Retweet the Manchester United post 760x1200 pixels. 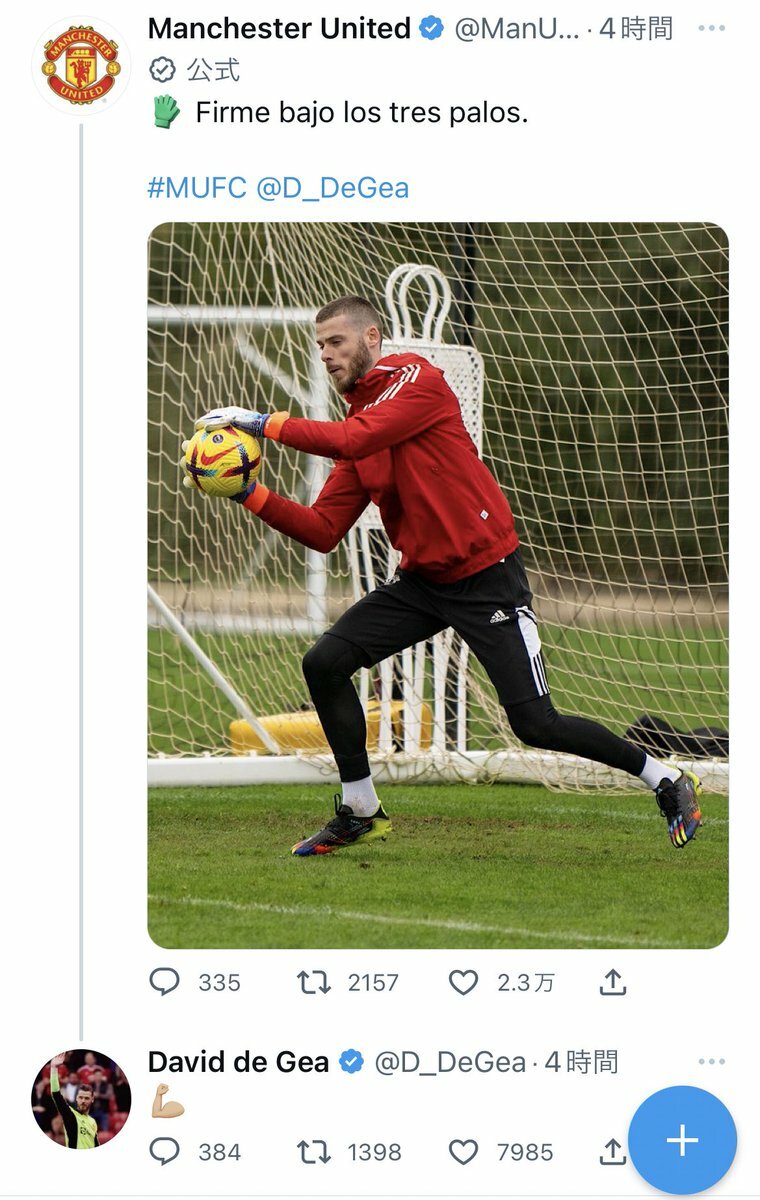pos(314,983)
